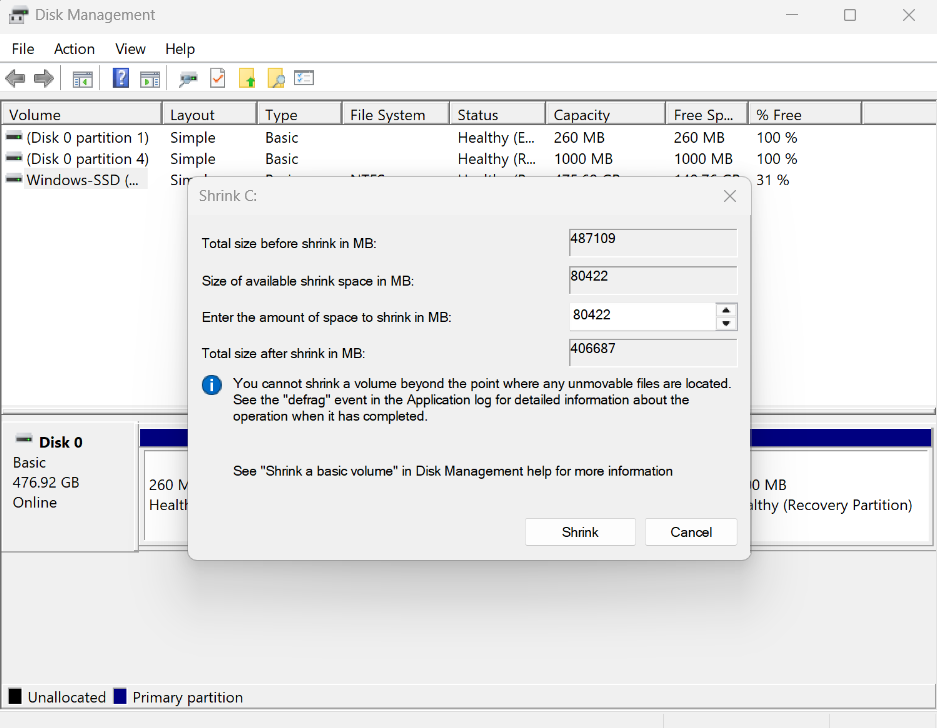The width and height of the screenshot is (937, 728).
Task: Select the Disk 0 partition 1 row
Action: (x=87, y=138)
